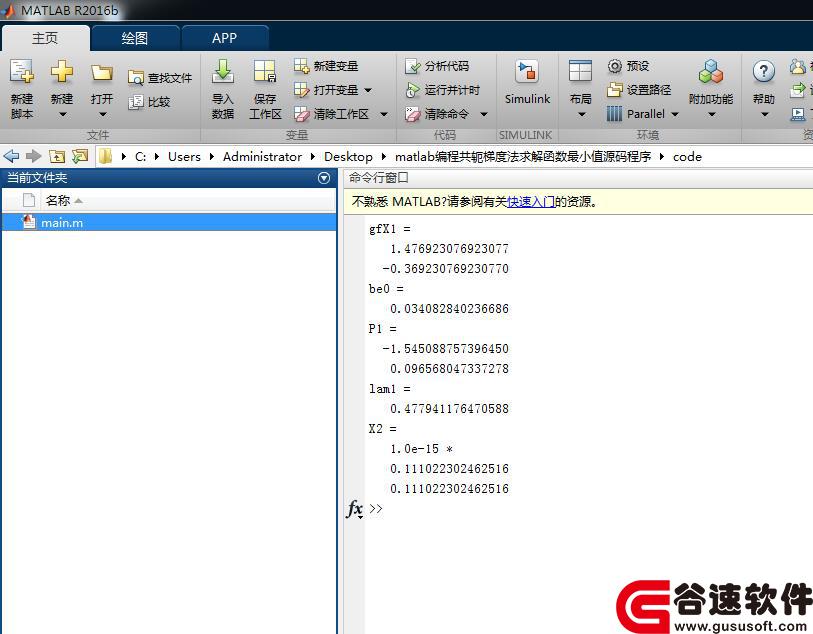Go up one folder level
The width and height of the screenshot is (813, 634).
point(57,156)
